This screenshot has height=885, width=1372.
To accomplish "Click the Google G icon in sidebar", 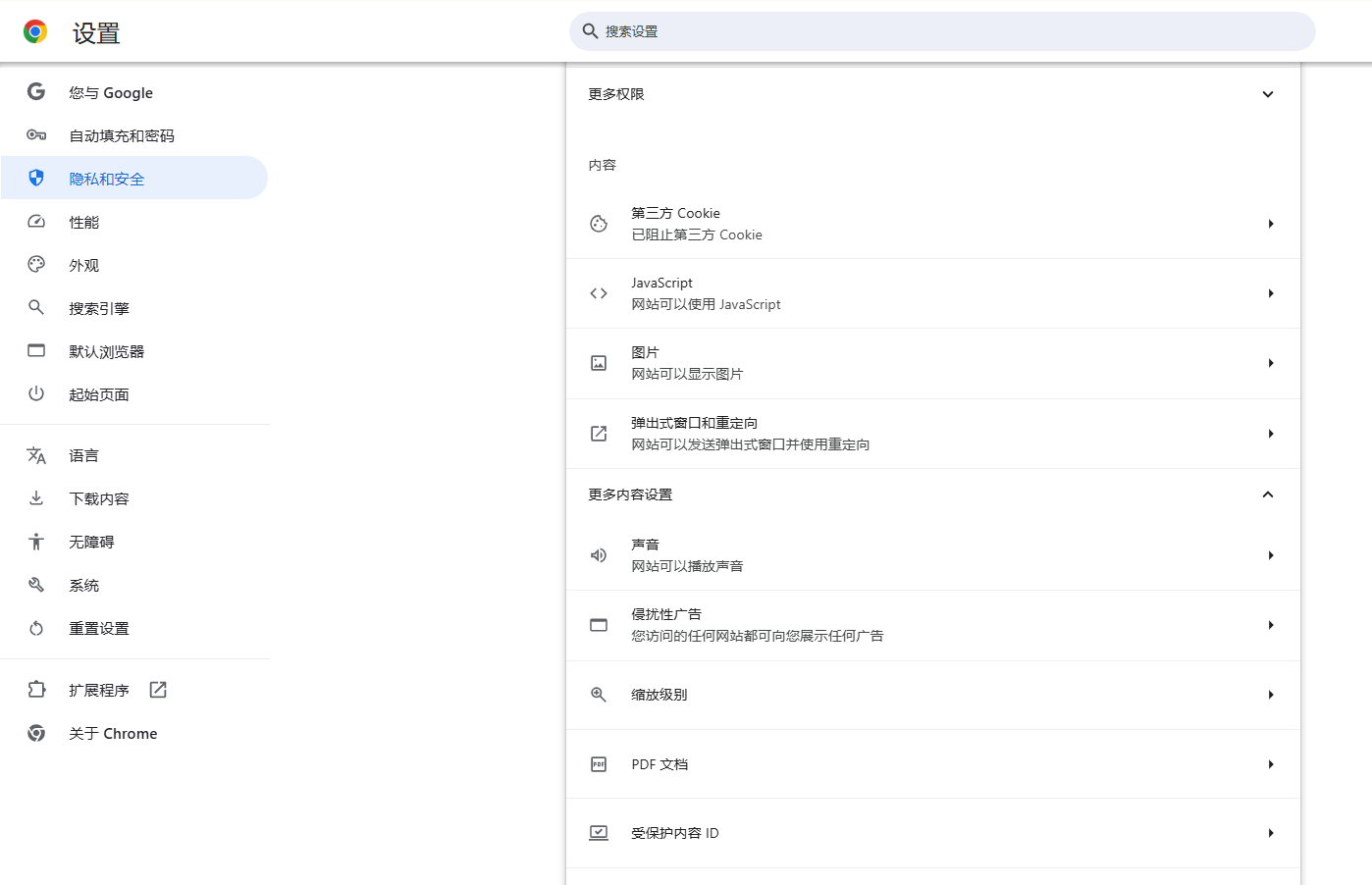I will coord(36,91).
